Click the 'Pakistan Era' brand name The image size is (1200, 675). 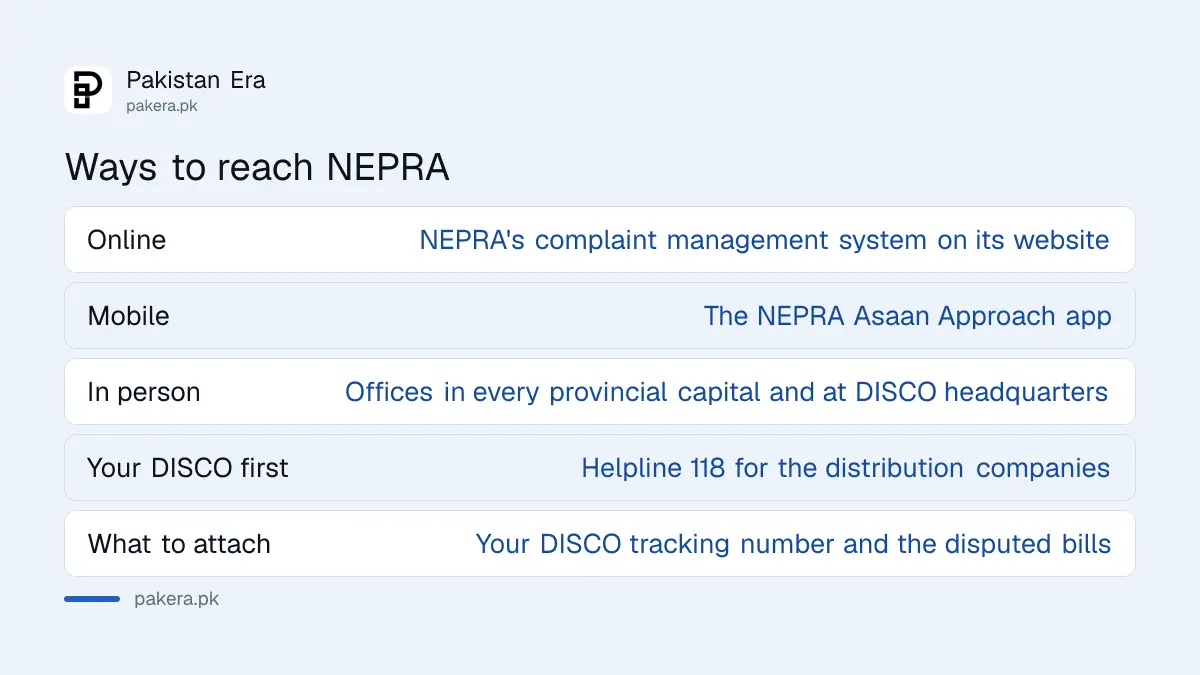coord(196,80)
